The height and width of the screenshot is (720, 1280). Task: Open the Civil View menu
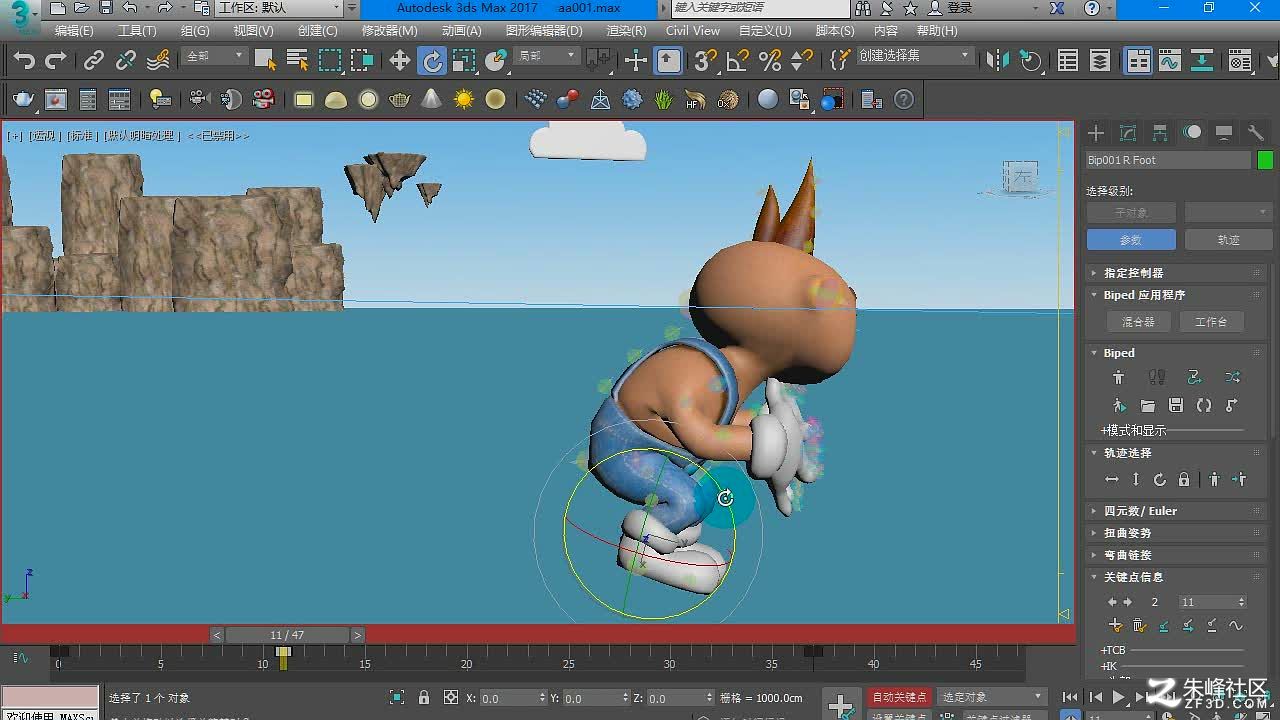pyautogui.click(x=693, y=31)
